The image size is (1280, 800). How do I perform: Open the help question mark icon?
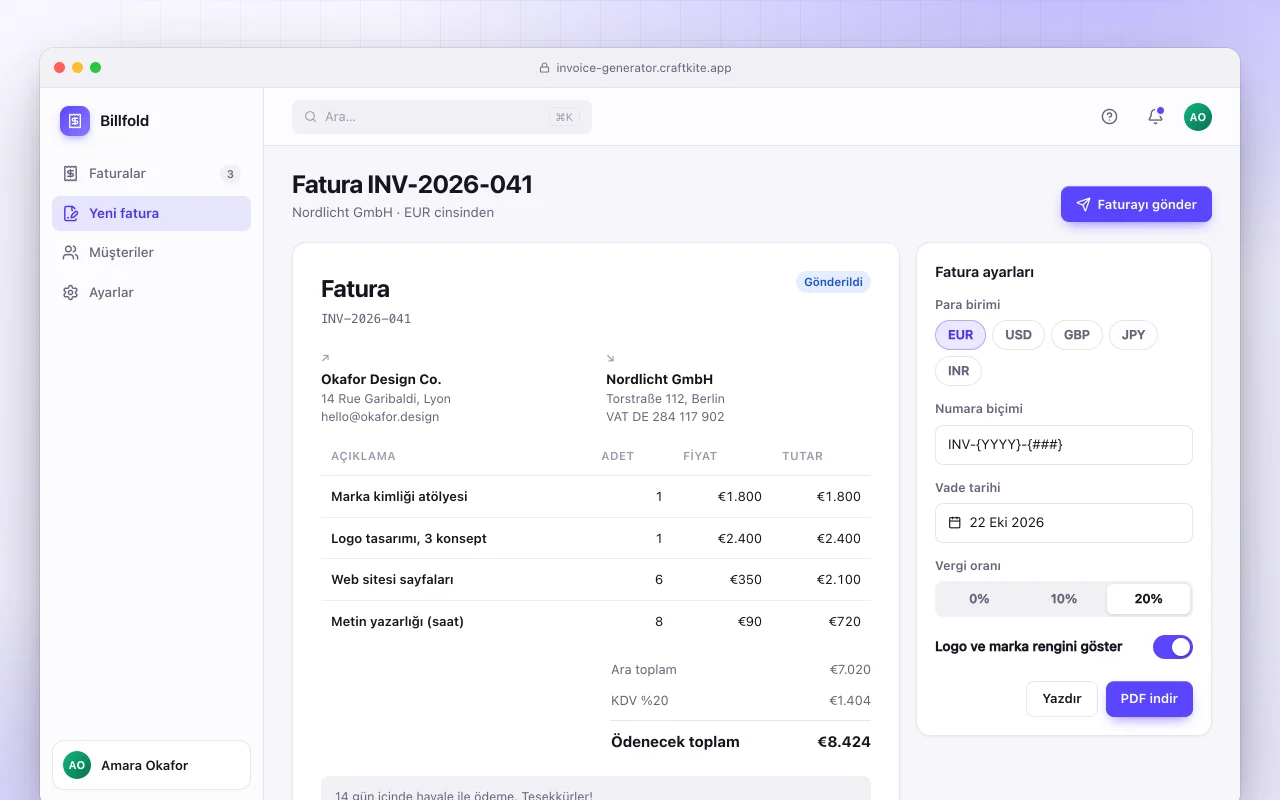(1109, 117)
